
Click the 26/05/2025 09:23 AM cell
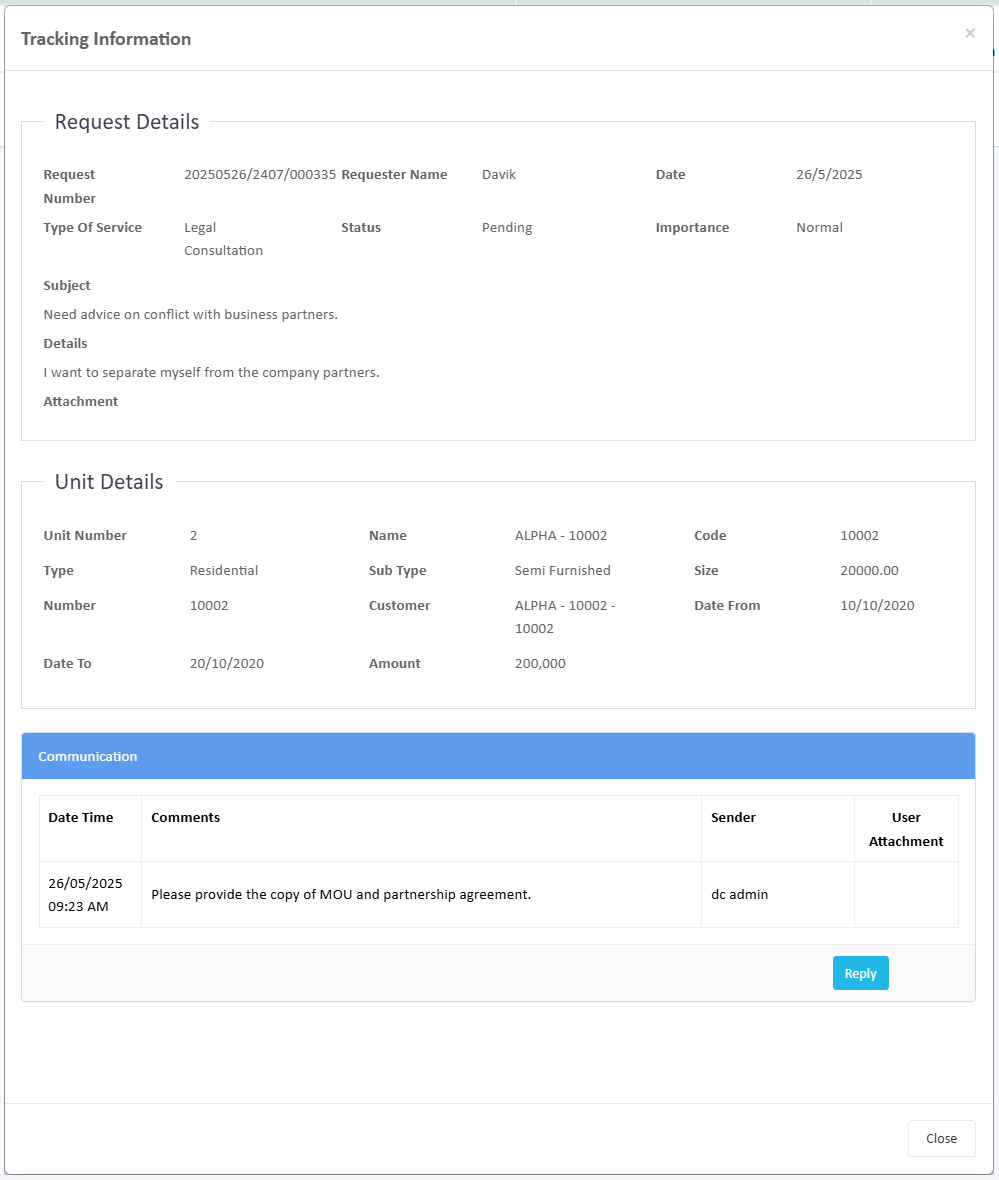click(90, 895)
